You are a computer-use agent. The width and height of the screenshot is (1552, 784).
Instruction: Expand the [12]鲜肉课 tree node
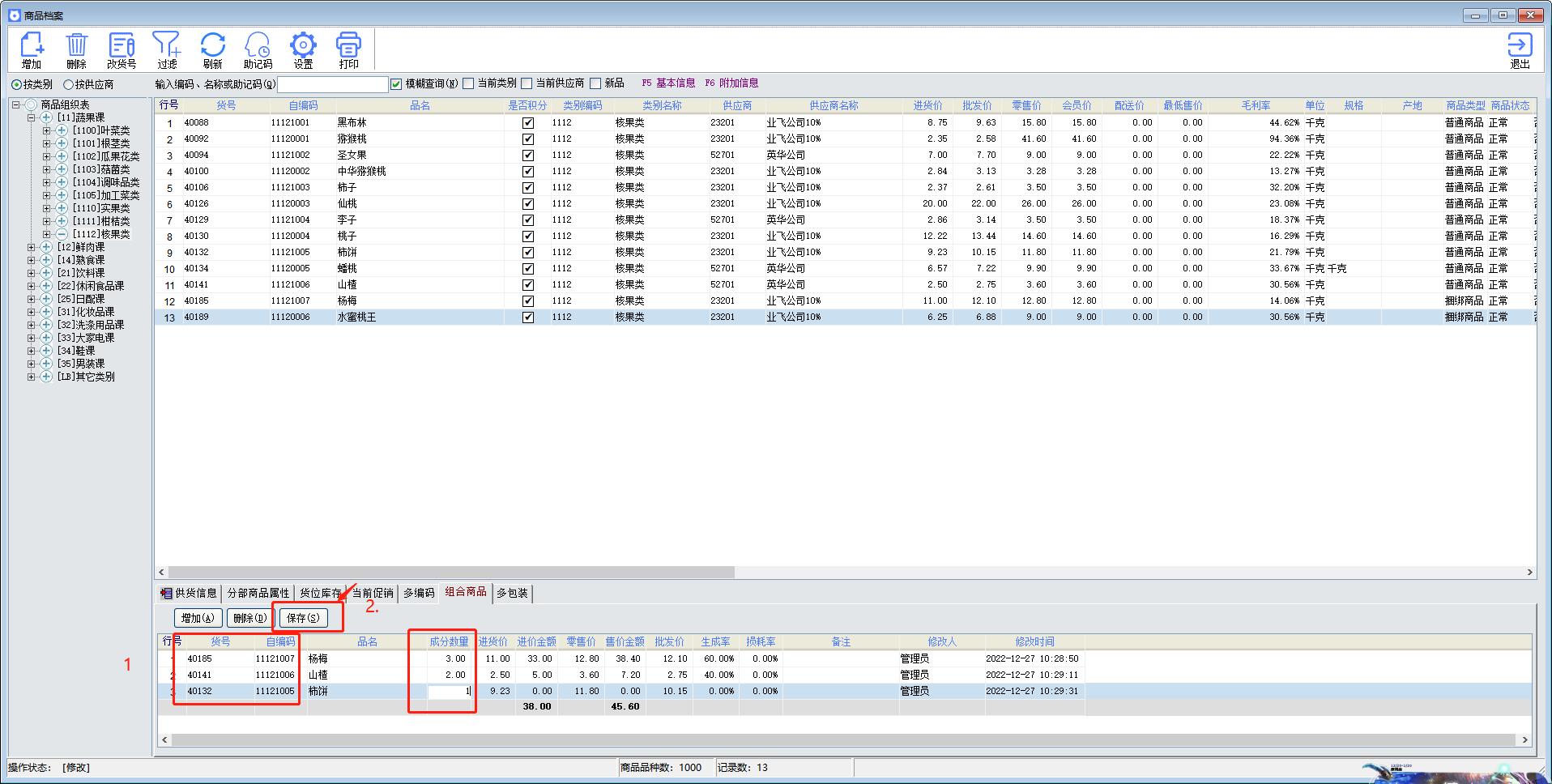tap(32, 247)
